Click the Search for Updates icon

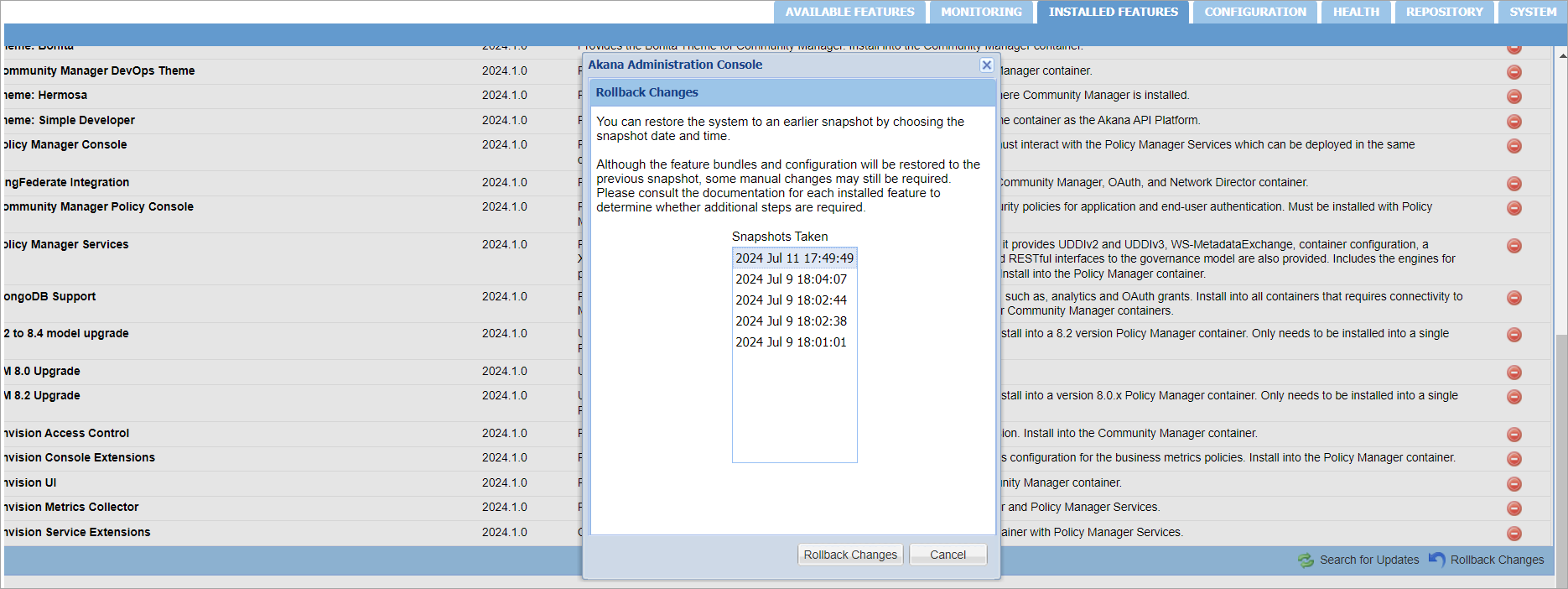tap(1306, 560)
